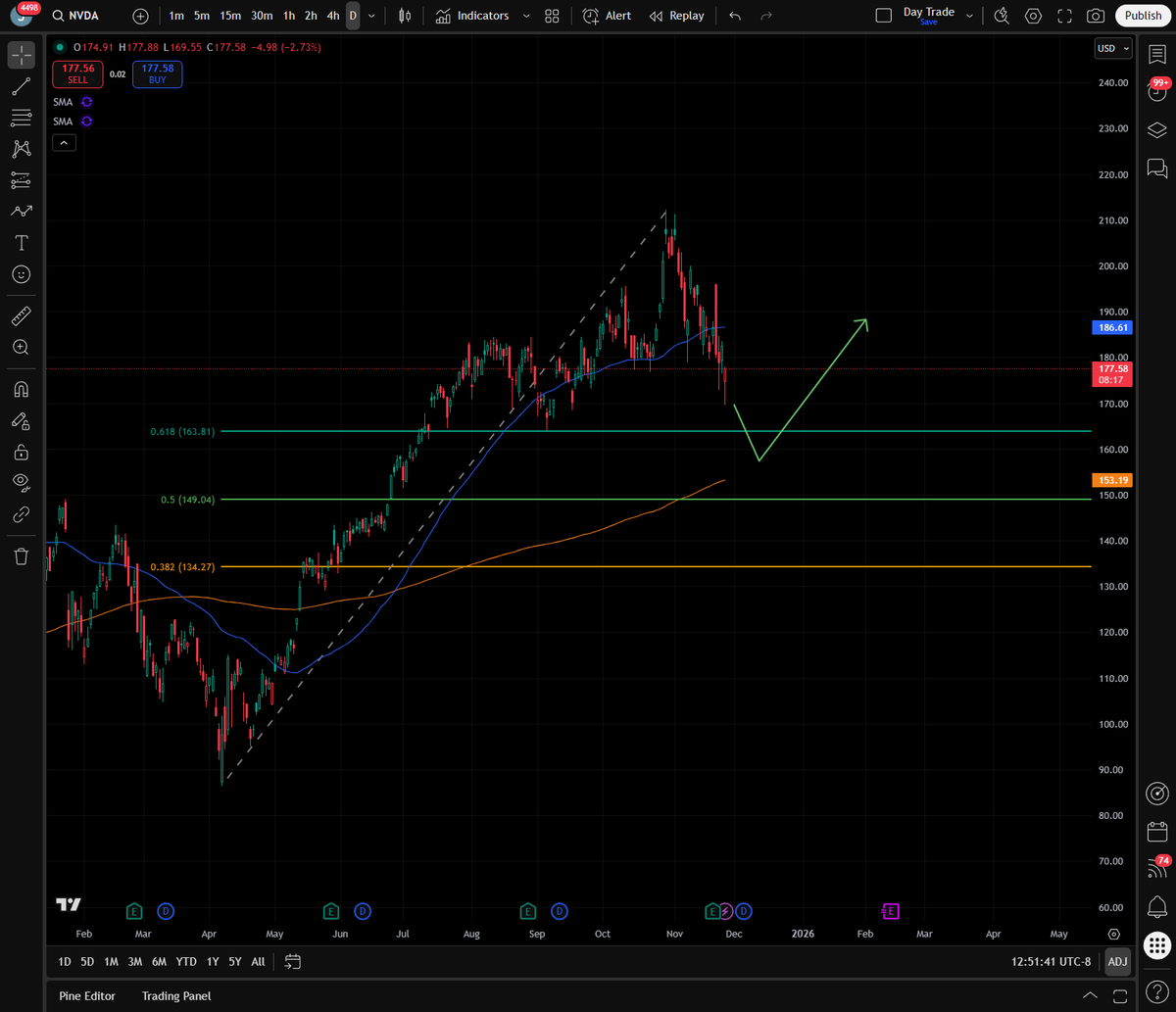Open the Pine Editor tab

tap(87, 995)
